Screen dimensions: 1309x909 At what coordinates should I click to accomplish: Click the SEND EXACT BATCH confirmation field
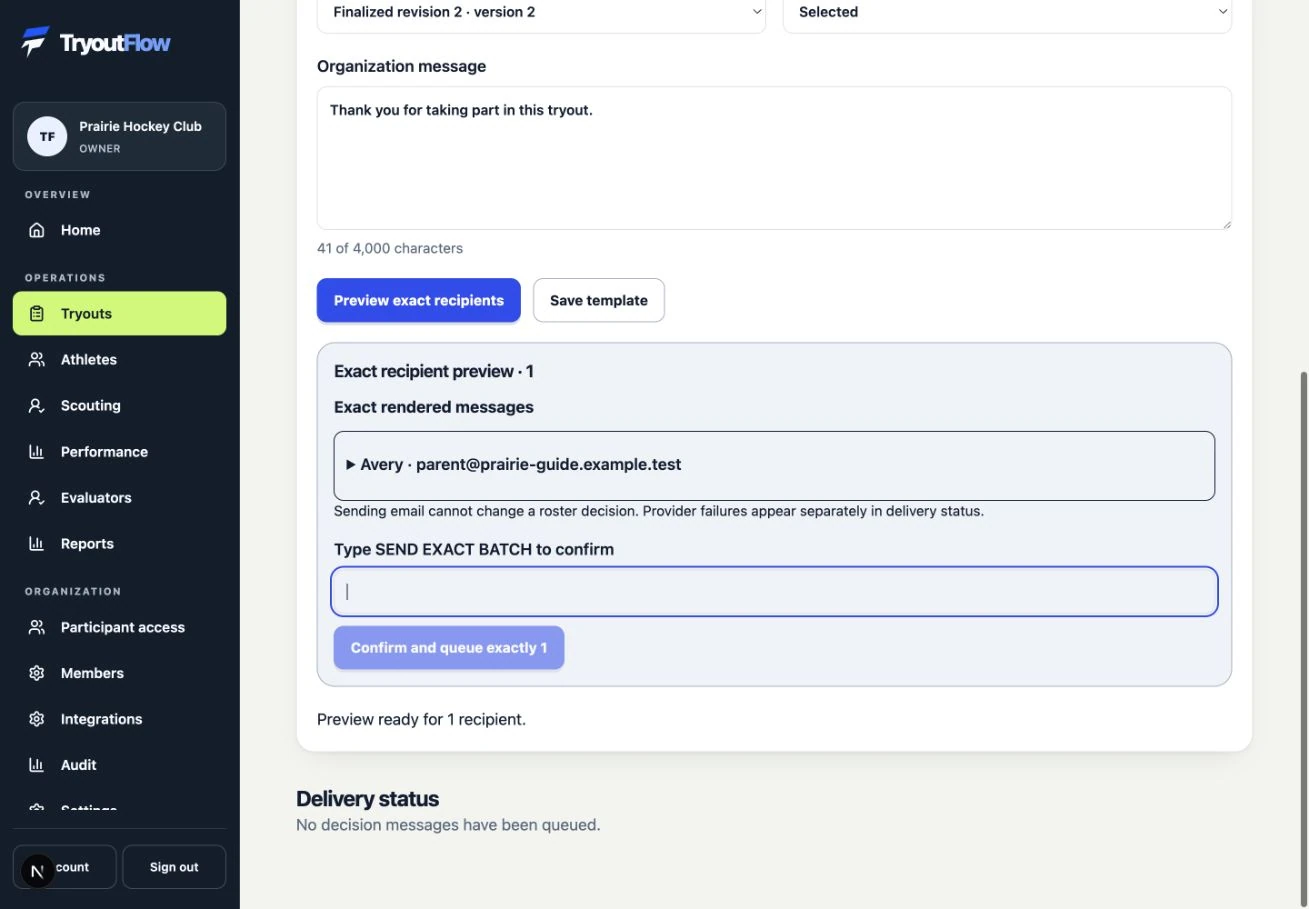(774, 592)
